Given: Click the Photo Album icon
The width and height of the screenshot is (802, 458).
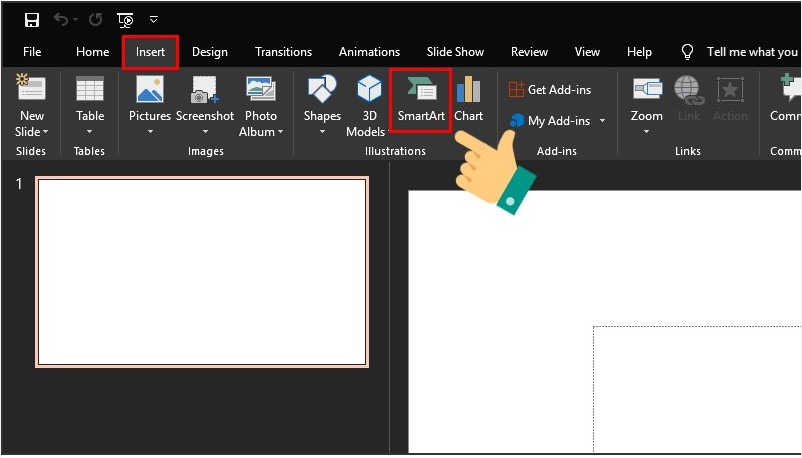Looking at the screenshot, I should pyautogui.click(x=261, y=92).
